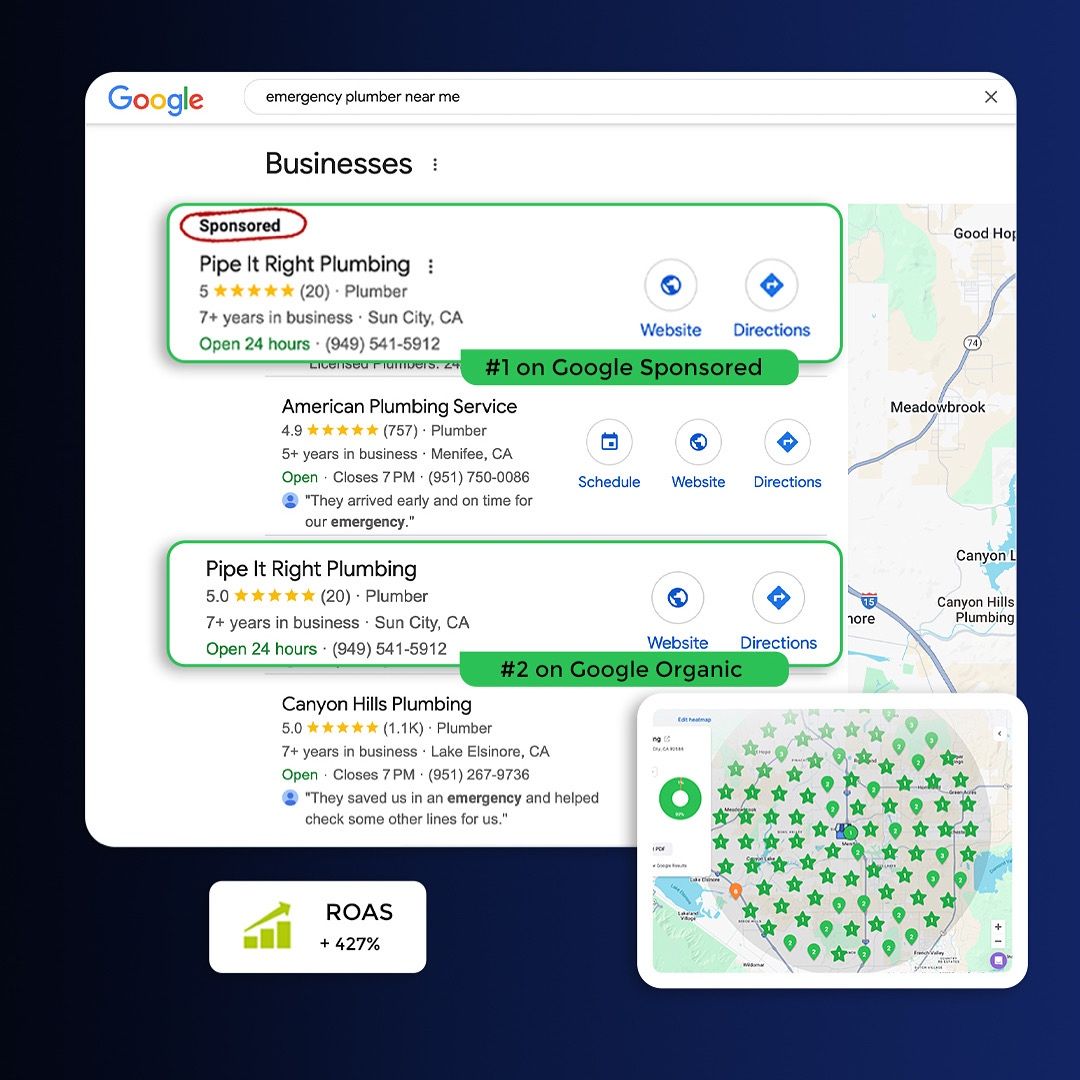Click the Website globe icon for American Plumbing Service

tap(698, 442)
